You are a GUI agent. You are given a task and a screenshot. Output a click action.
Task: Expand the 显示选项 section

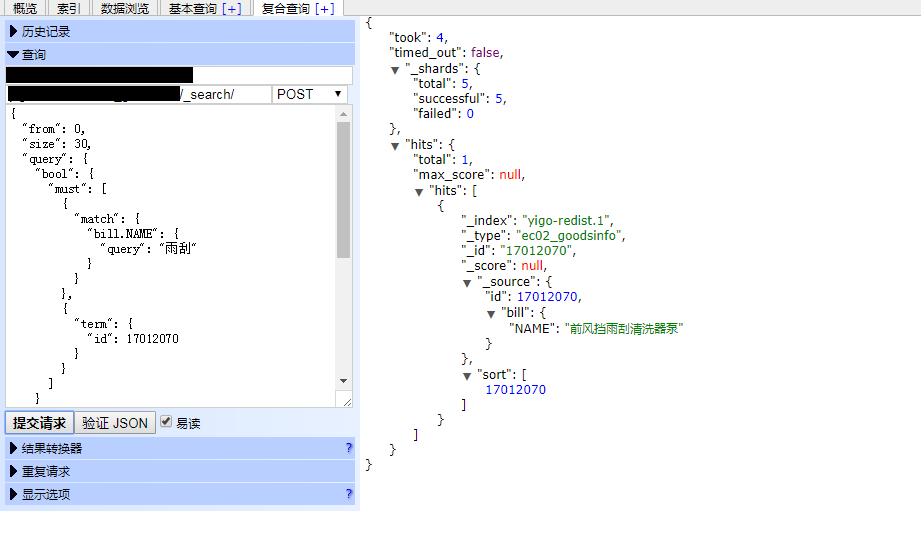click(180, 495)
